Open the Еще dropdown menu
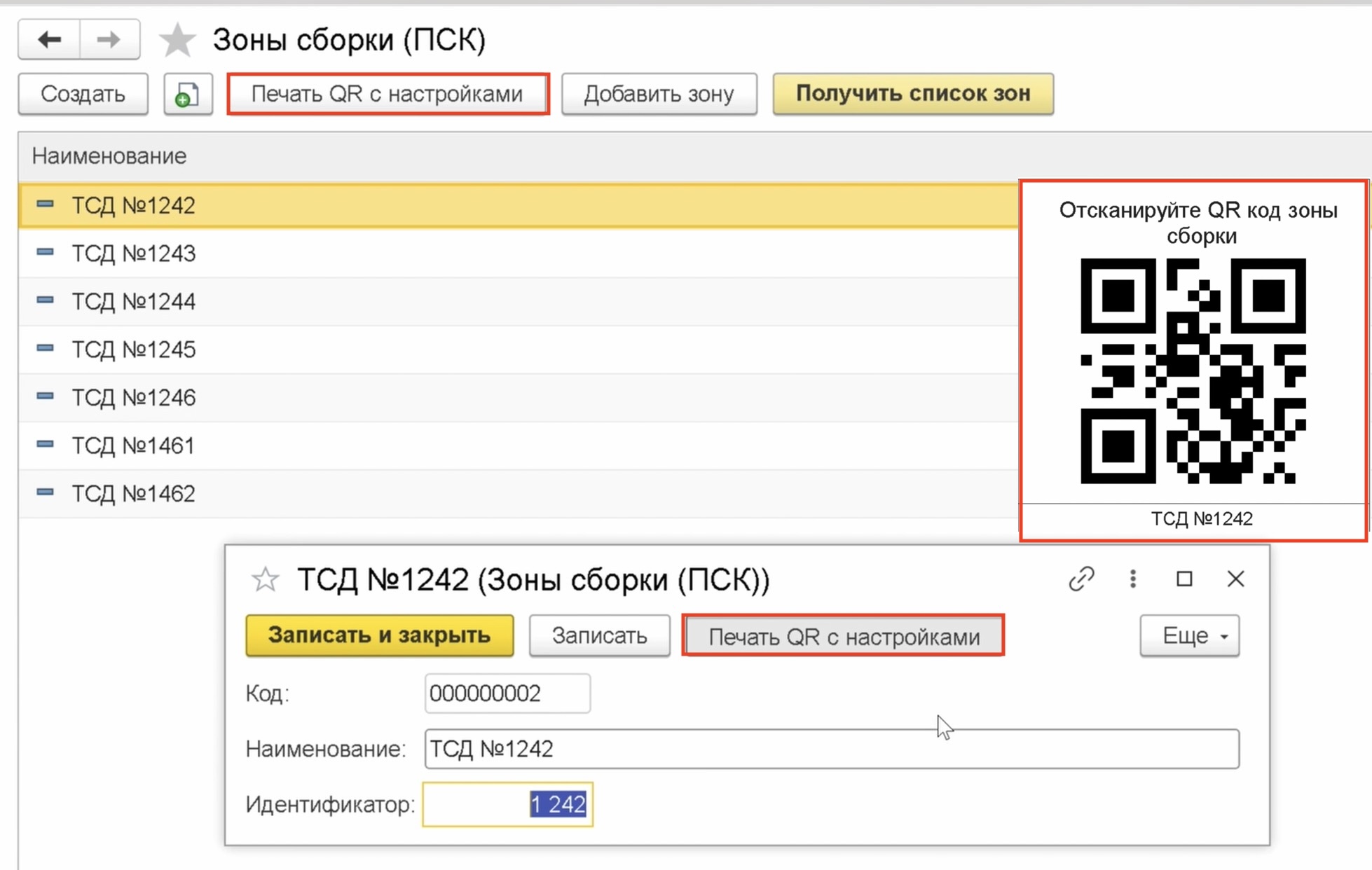The width and height of the screenshot is (1372, 870). coord(1189,635)
